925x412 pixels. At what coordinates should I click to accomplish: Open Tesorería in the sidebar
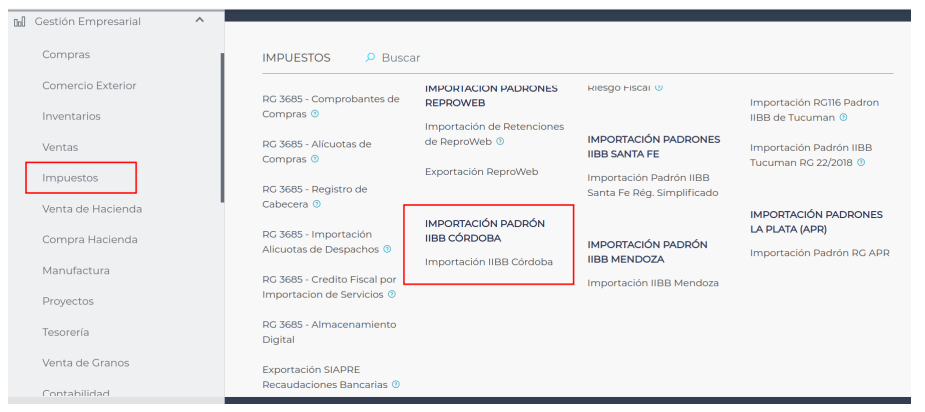click(x=66, y=332)
